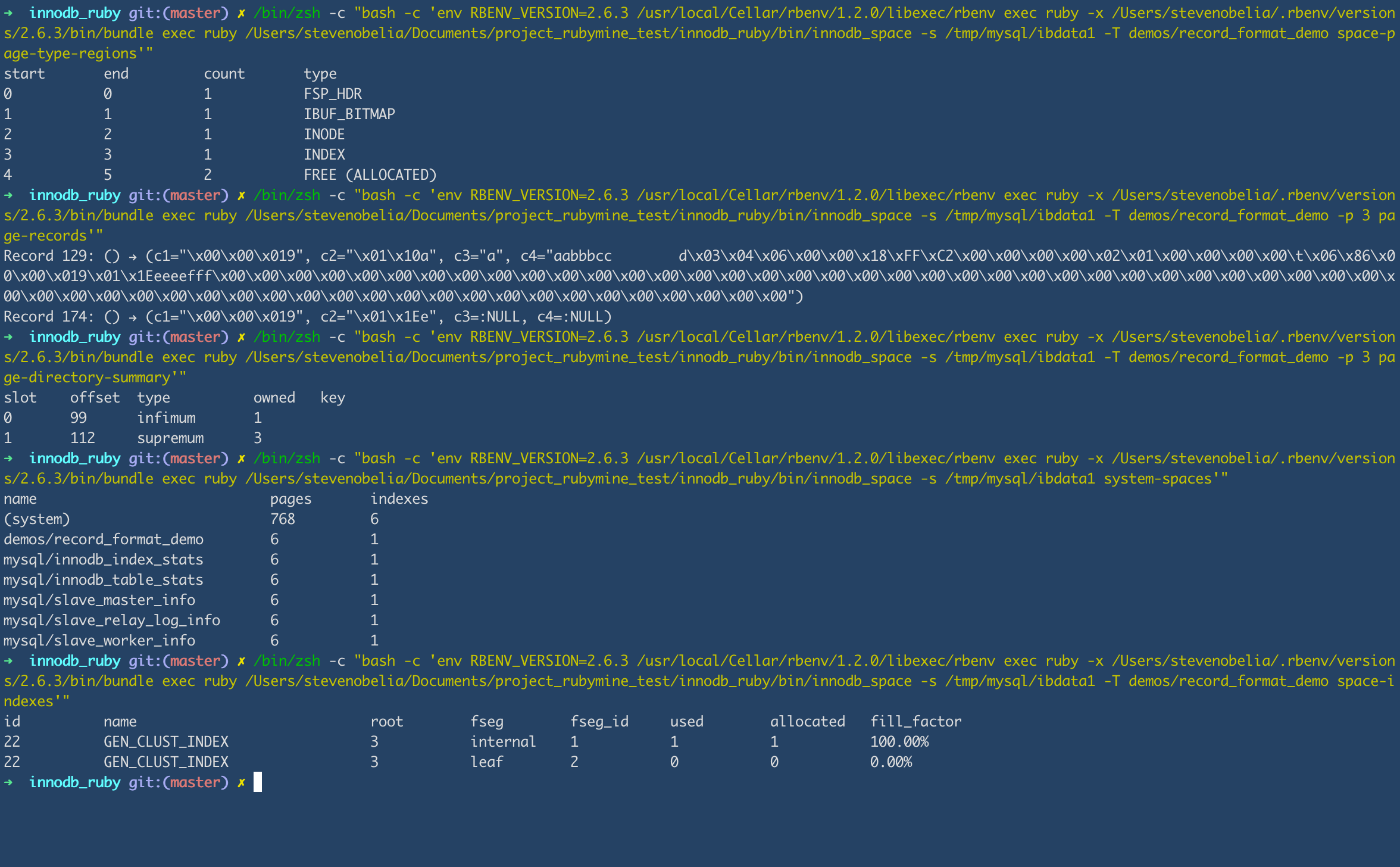This screenshot has height=867, width=1400.
Task: Click the yellow ✗ beside the cursor block
Action: [241, 782]
